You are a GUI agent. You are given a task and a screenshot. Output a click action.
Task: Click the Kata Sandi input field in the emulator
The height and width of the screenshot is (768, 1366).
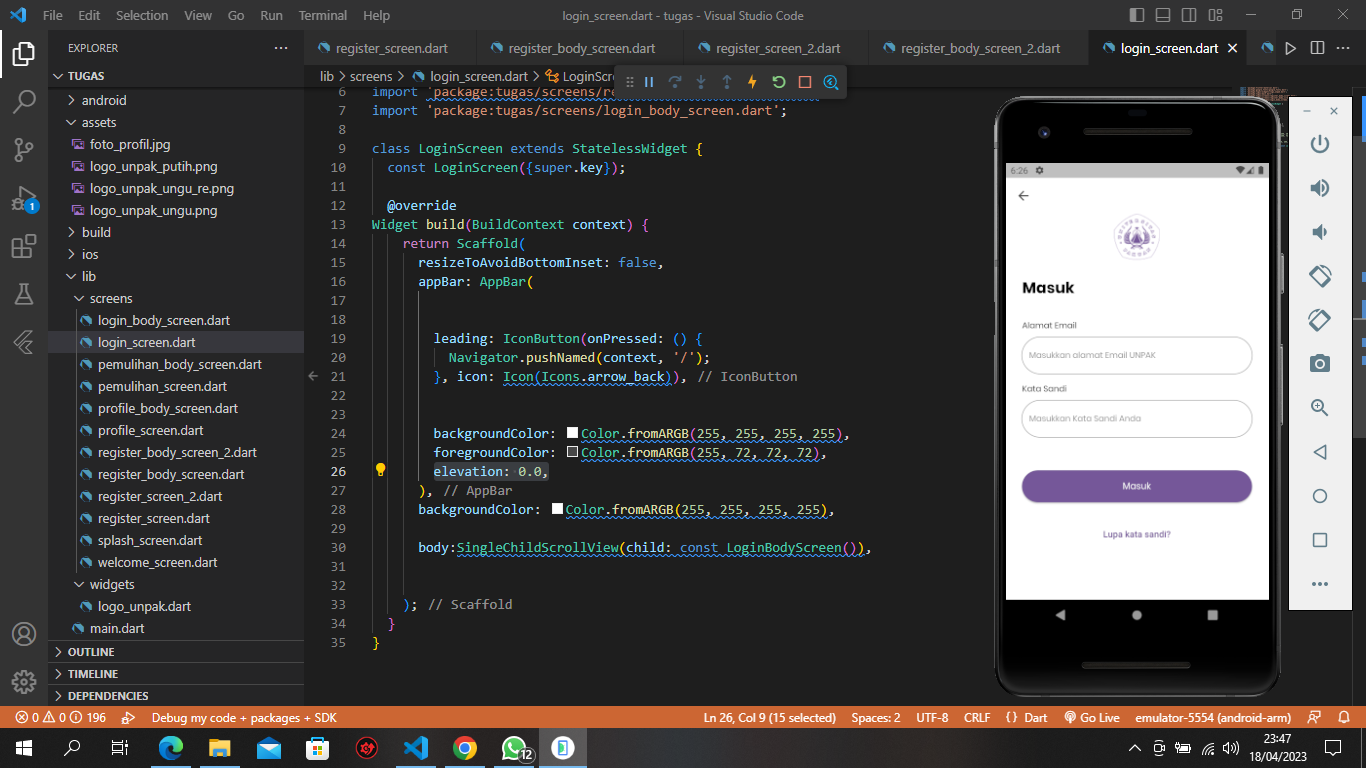tap(1136, 418)
